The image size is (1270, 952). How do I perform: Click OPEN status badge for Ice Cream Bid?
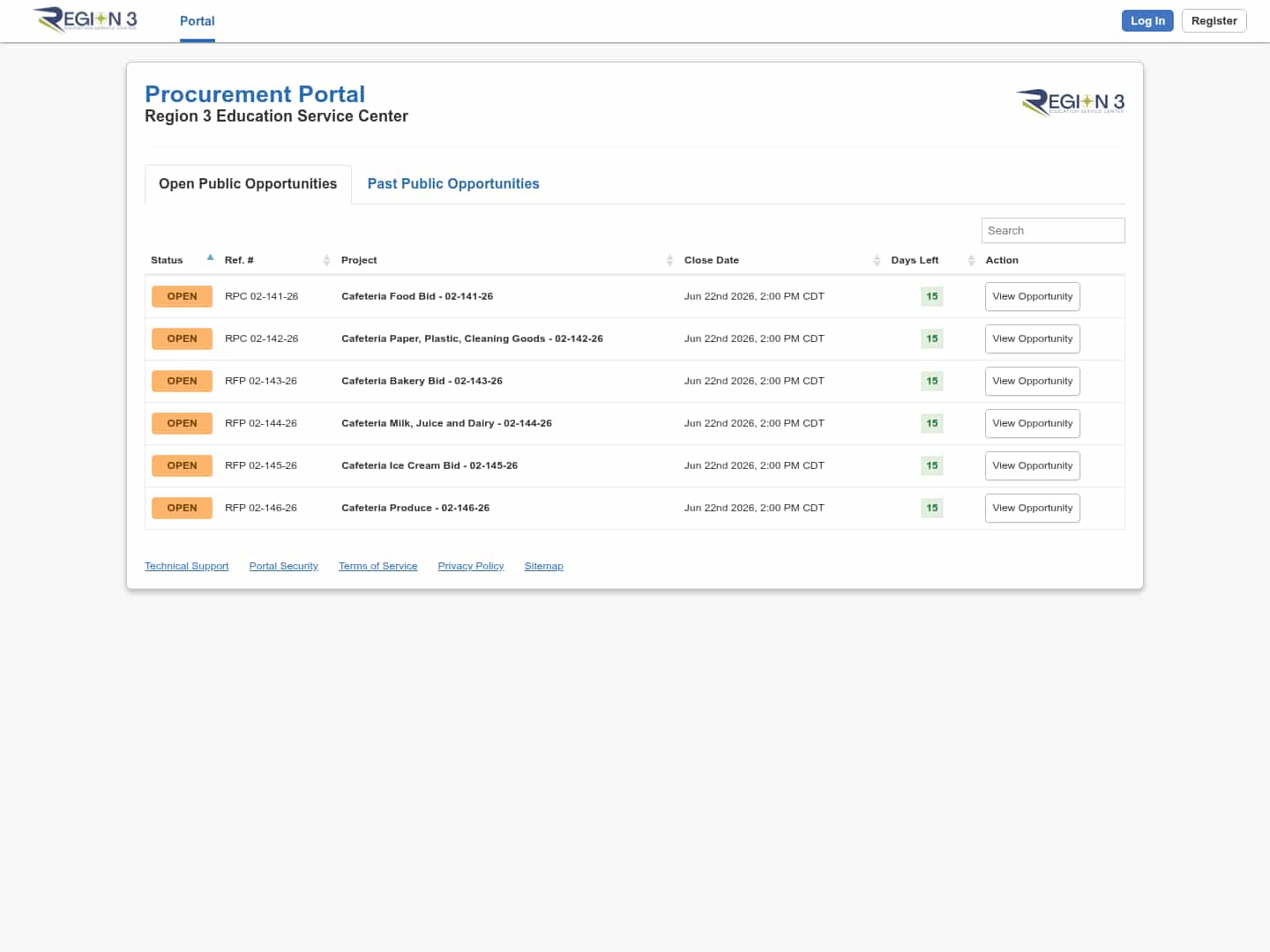[x=182, y=465]
